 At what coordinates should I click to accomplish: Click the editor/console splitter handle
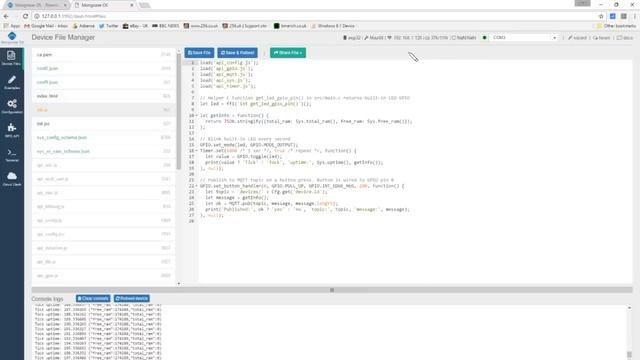point(332,290)
